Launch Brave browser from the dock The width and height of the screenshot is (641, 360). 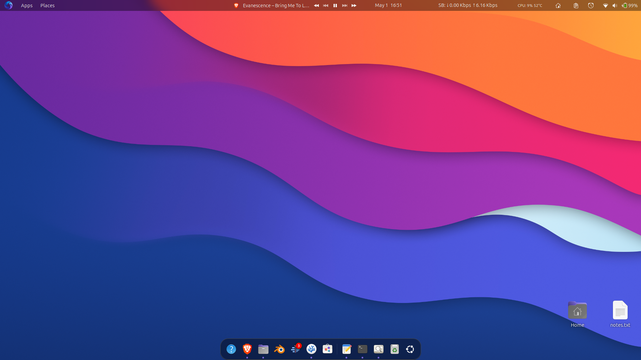(247, 349)
